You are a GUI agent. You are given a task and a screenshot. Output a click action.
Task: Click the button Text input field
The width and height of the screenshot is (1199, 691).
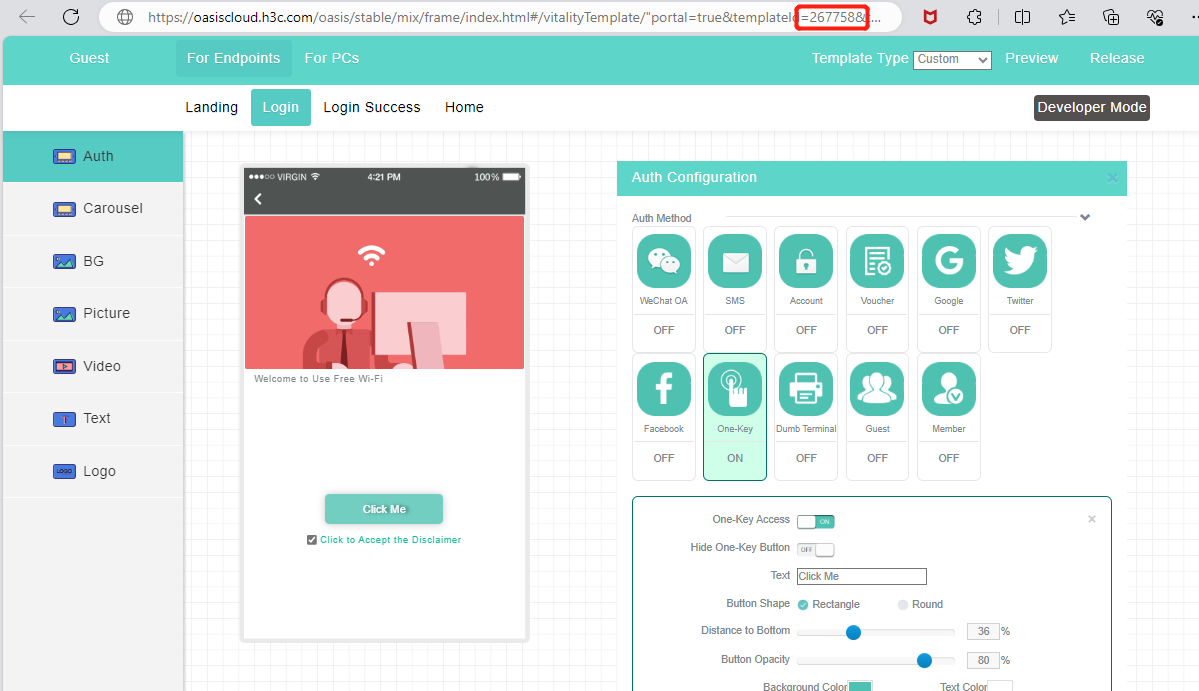coord(862,576)
